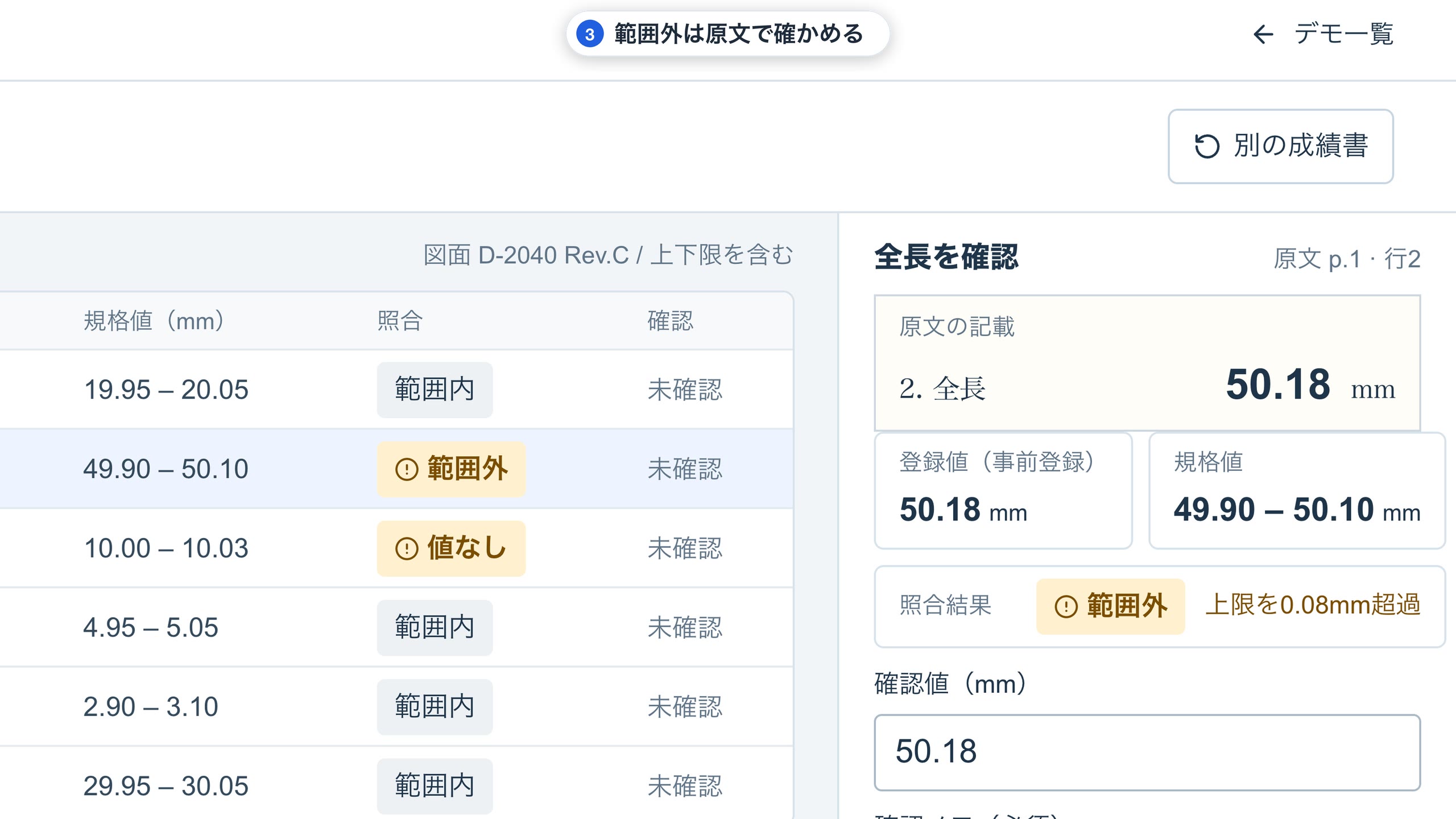This screenshot has height=819, width=1456.
Task: Click the warning icon in 値なし badge
Action: (x=407, y=549)
